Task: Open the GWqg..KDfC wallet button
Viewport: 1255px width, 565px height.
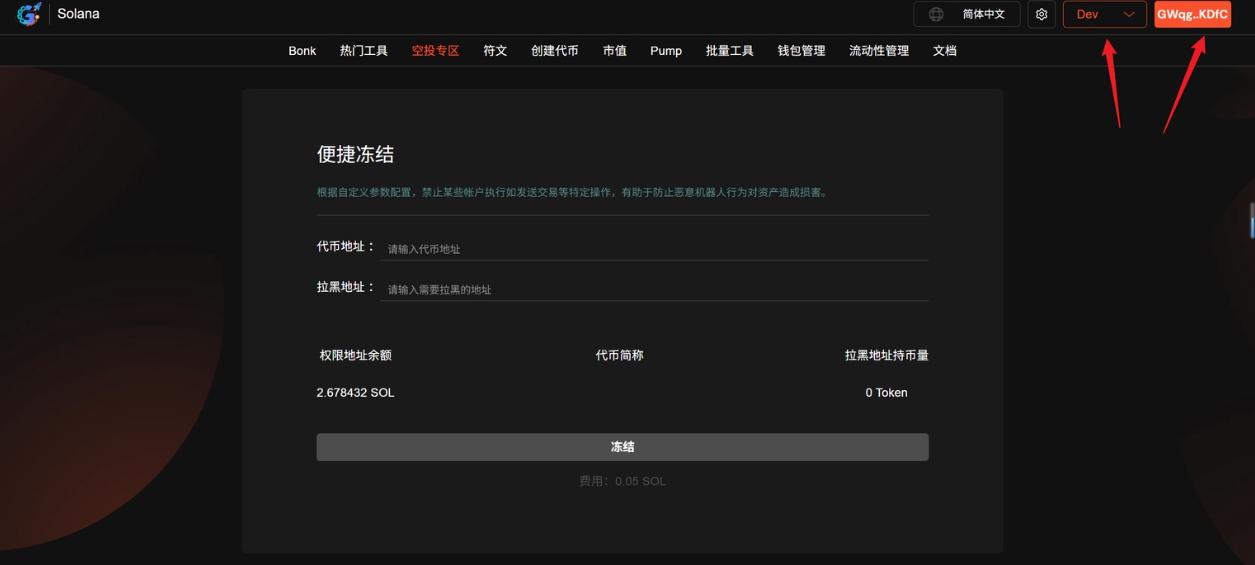Action: point(1192,14)
